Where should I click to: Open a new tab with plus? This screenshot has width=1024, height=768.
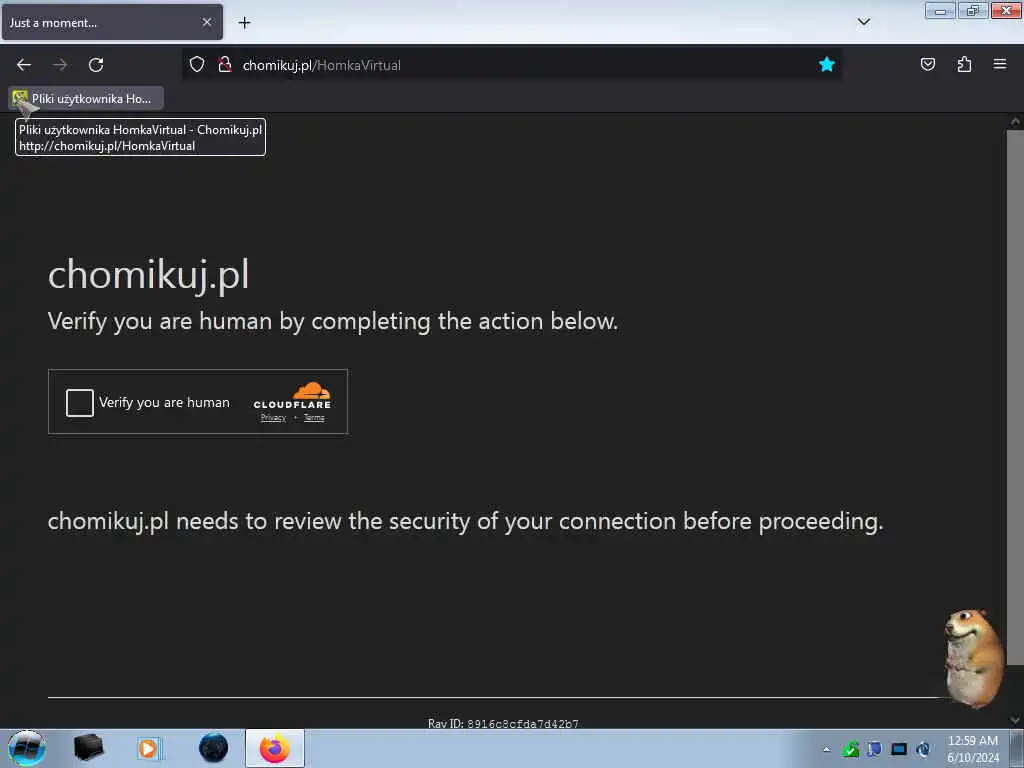244,23
